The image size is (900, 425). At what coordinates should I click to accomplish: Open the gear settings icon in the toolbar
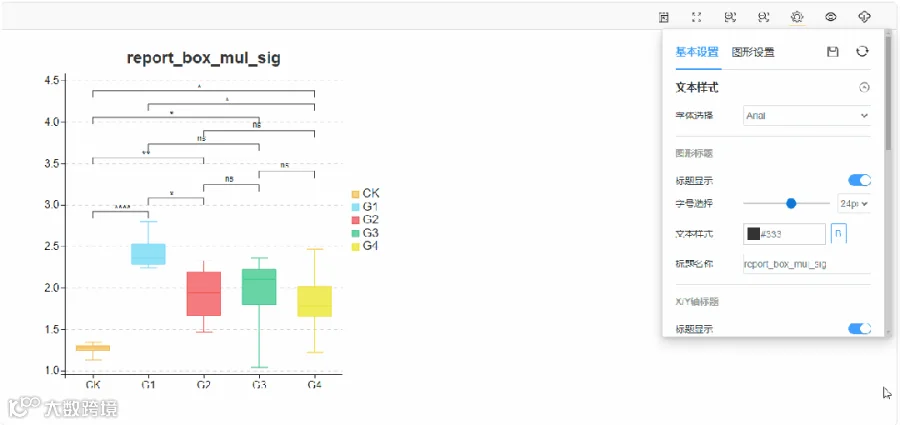pos(797,17)
